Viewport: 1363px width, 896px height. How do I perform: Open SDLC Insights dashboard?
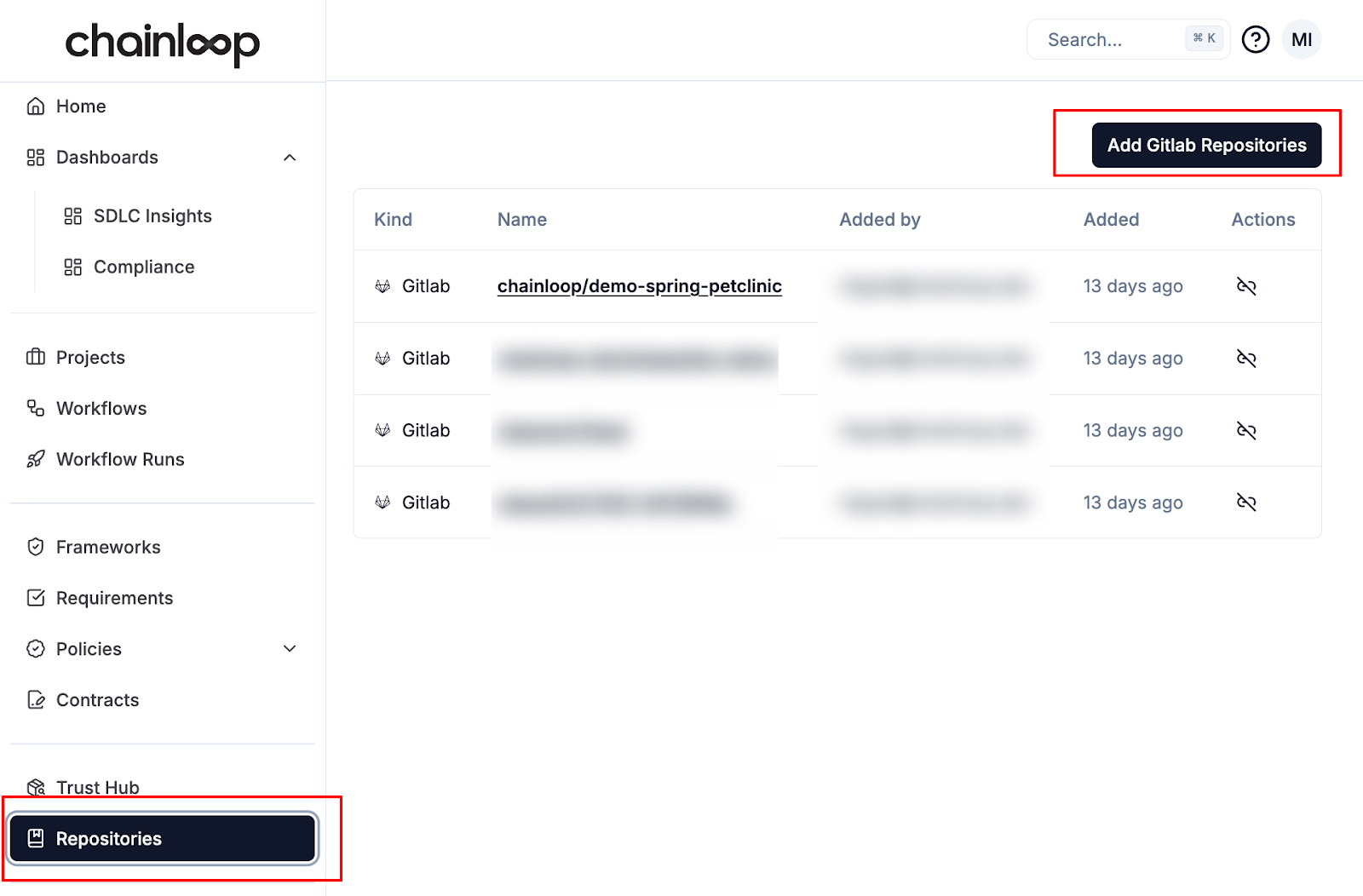click(x=152, y=216)
